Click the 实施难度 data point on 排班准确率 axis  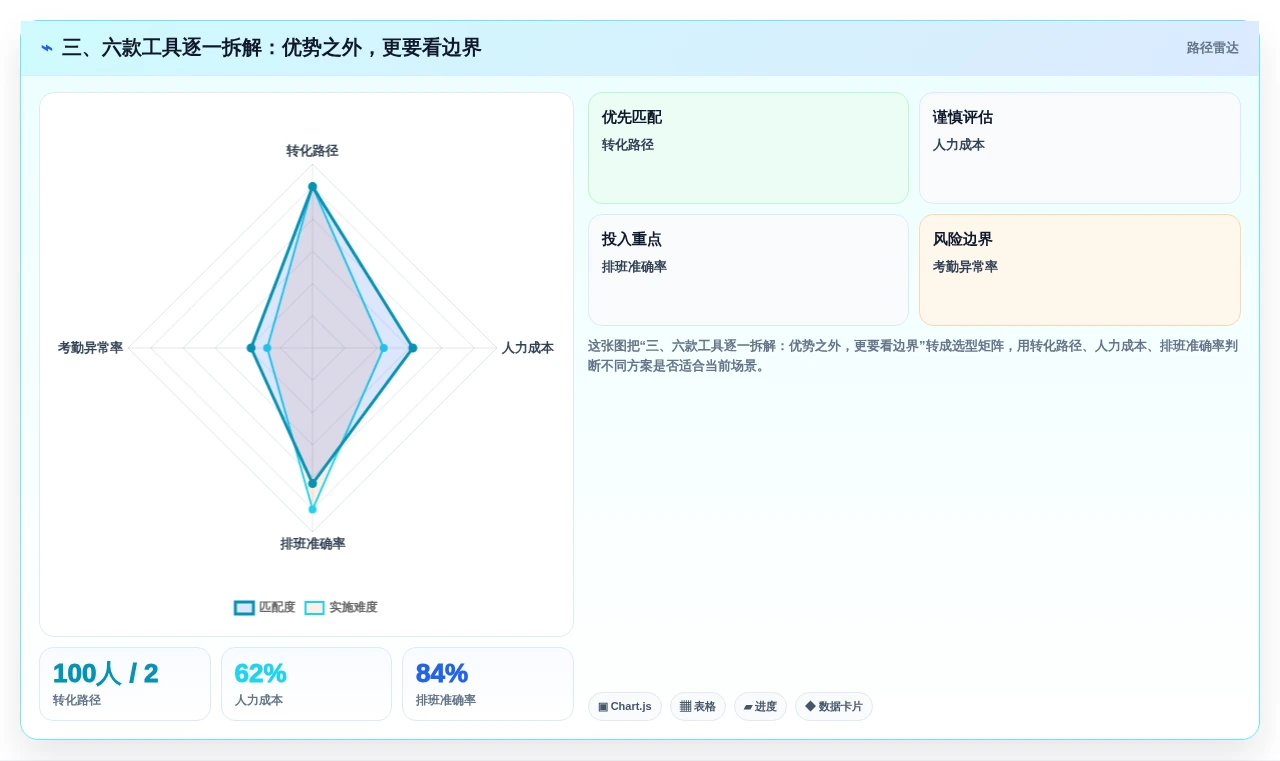tap(312, 509)
